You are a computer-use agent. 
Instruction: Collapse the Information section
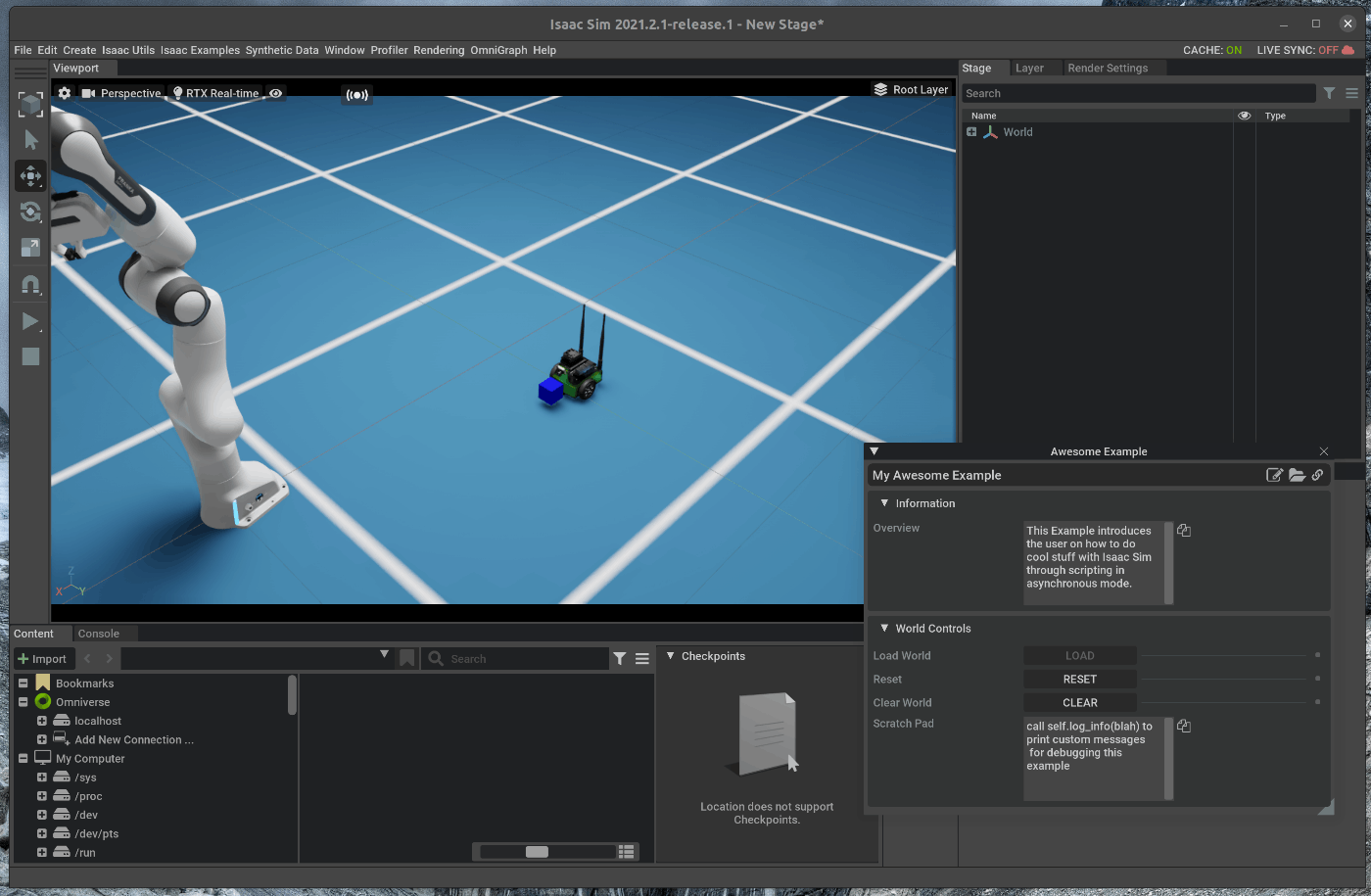click(x=884, y=503)
